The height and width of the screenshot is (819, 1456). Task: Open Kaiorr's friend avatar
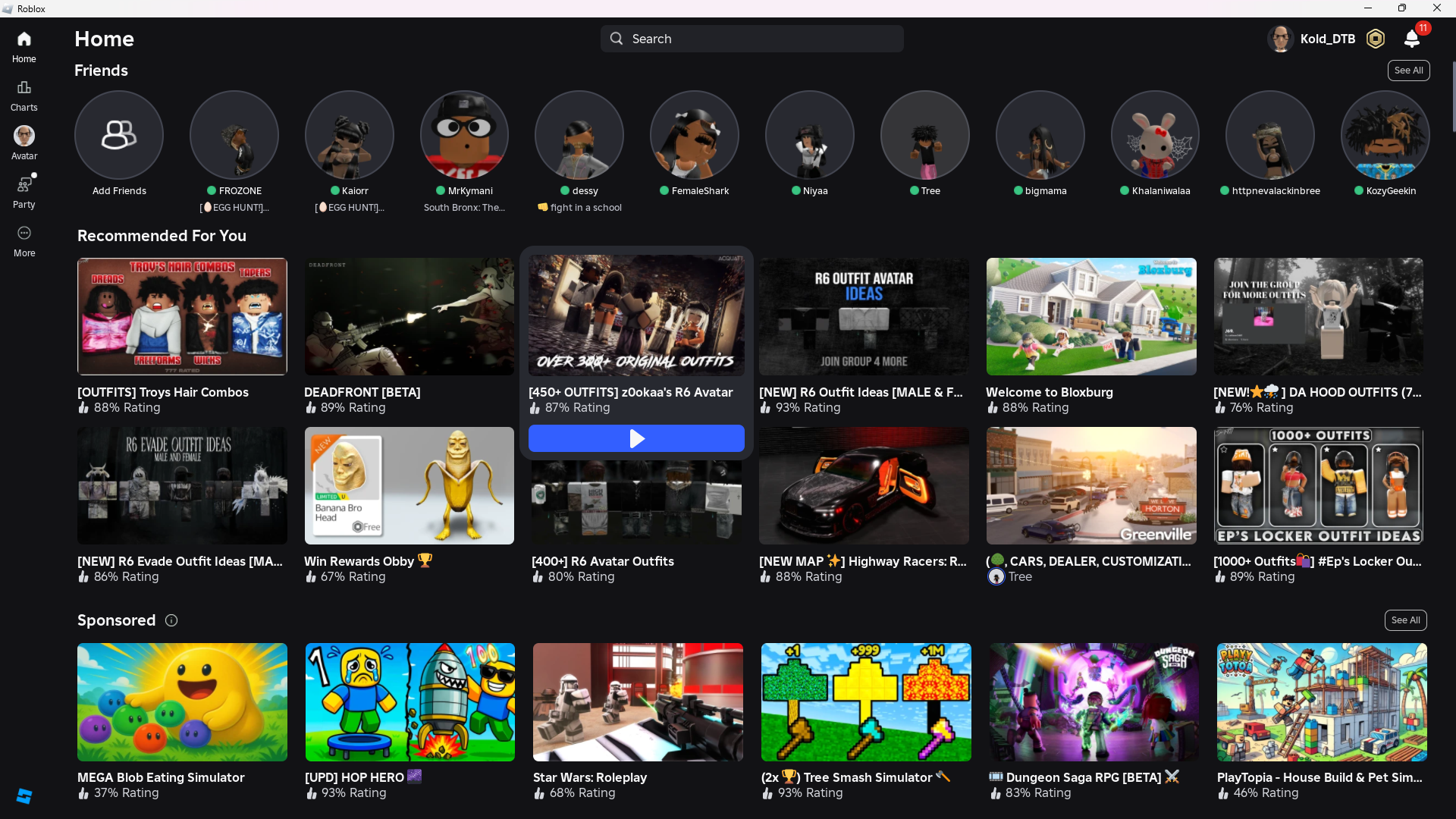350,135
